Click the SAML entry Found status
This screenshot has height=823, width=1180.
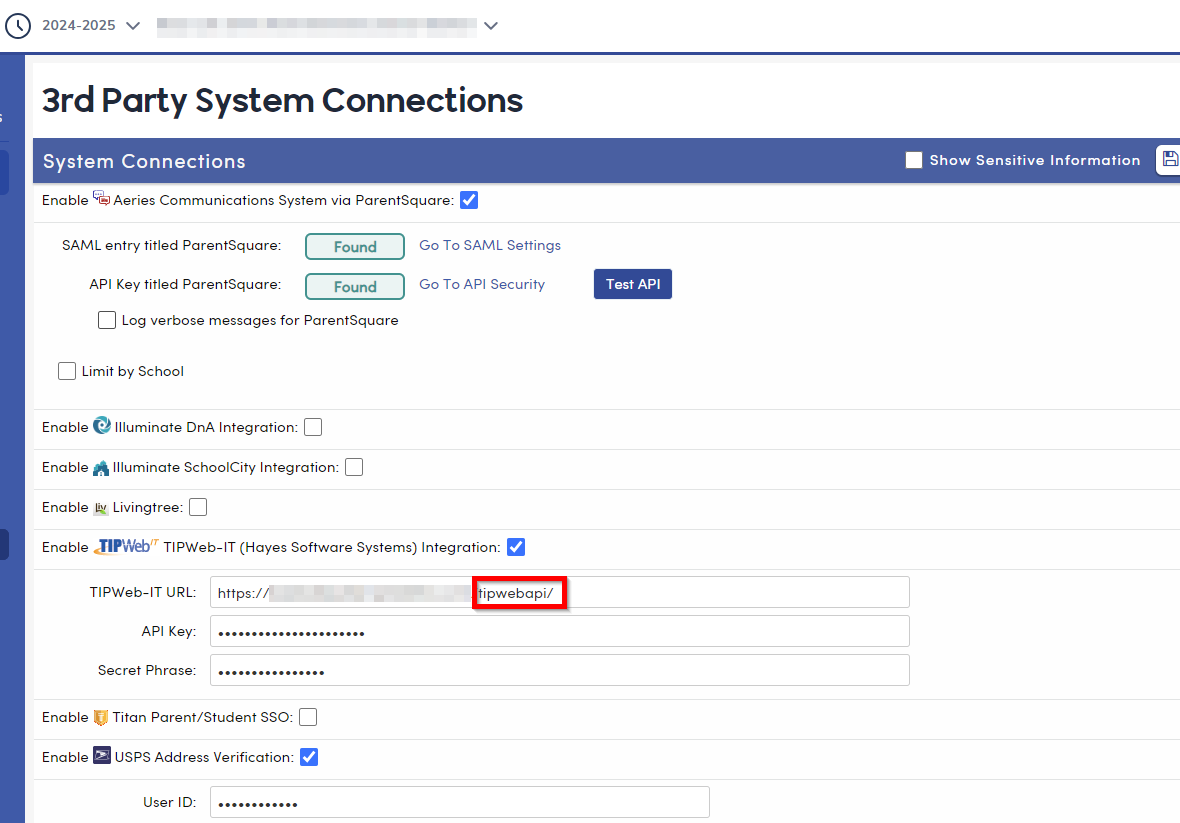click(354, 247)
